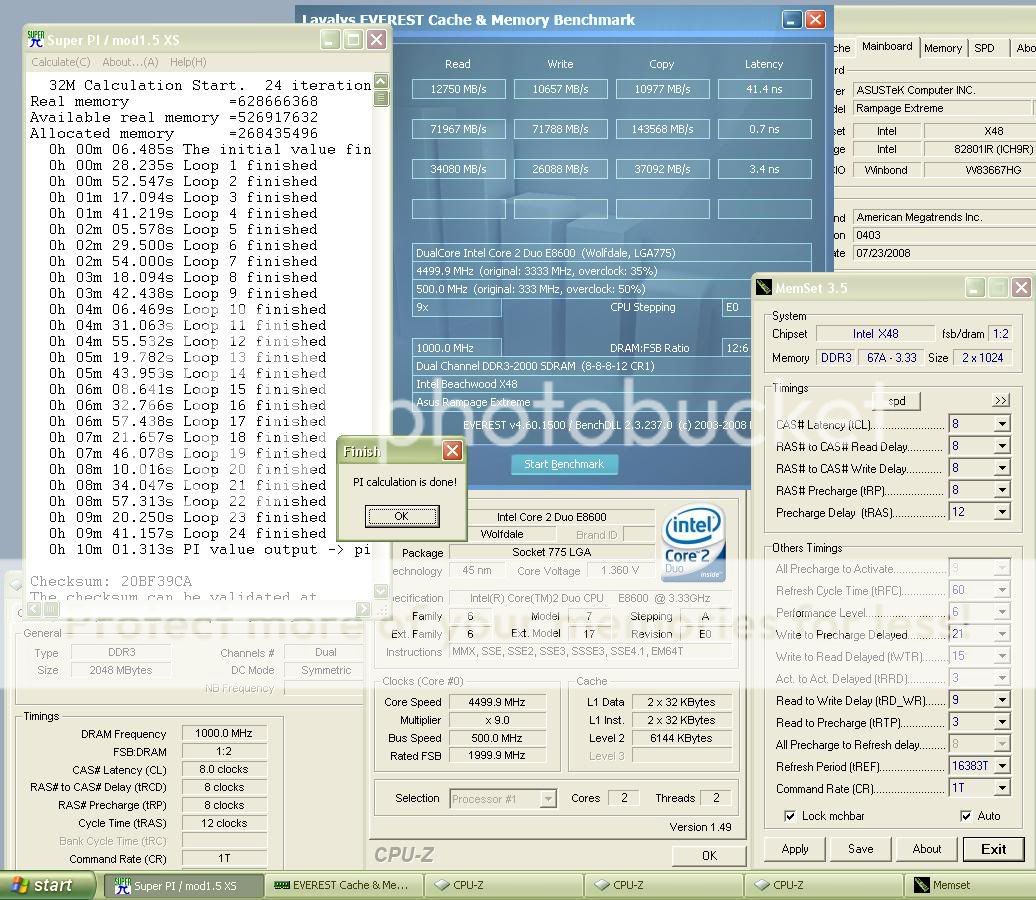1036x900 pixels.
Task: Click Super PI horizontal scrollbar right arrow
Action: pos(363,609)
